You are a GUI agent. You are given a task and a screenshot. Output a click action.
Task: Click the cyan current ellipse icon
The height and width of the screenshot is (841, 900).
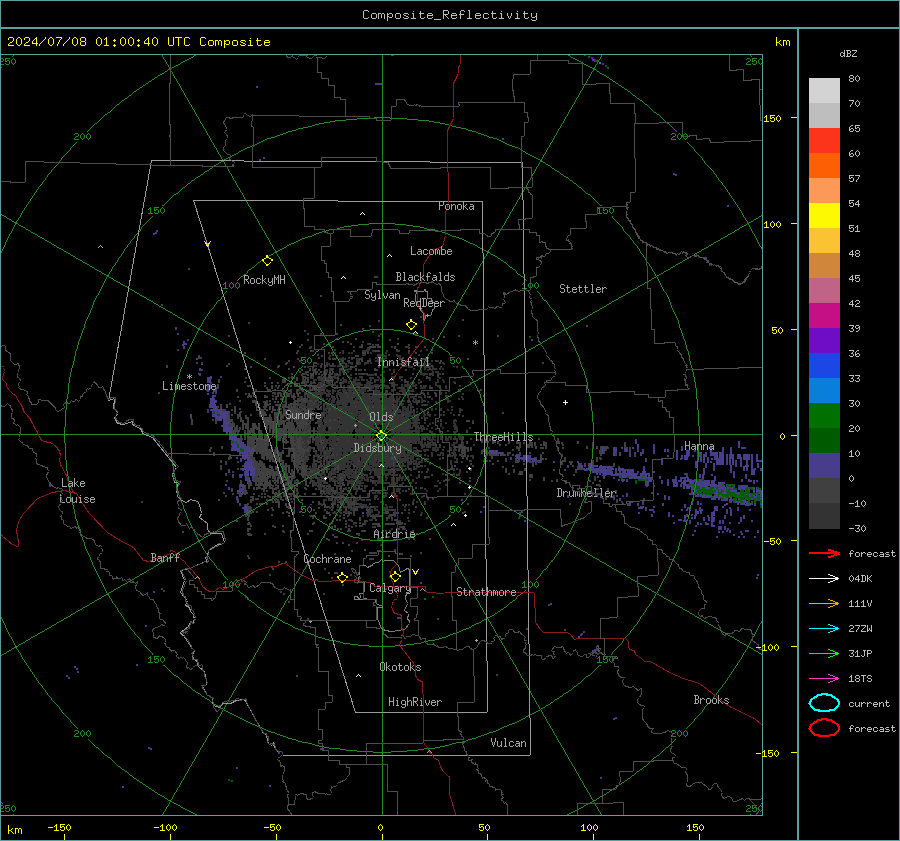pyautogui.click(x=824, y=703)
